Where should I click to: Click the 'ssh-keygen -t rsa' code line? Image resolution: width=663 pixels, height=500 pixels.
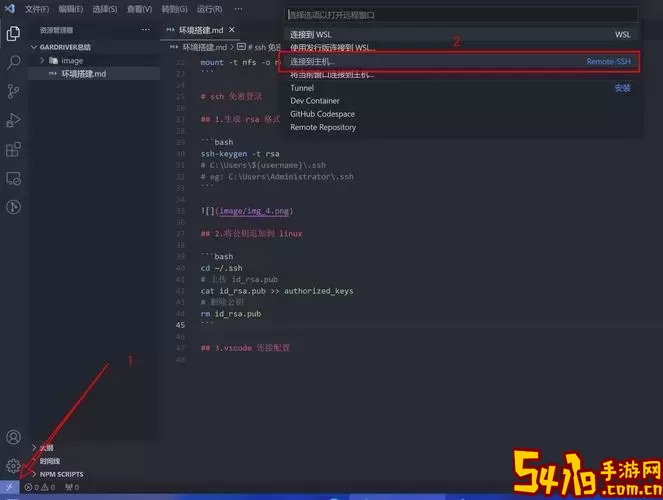(240, 154)
